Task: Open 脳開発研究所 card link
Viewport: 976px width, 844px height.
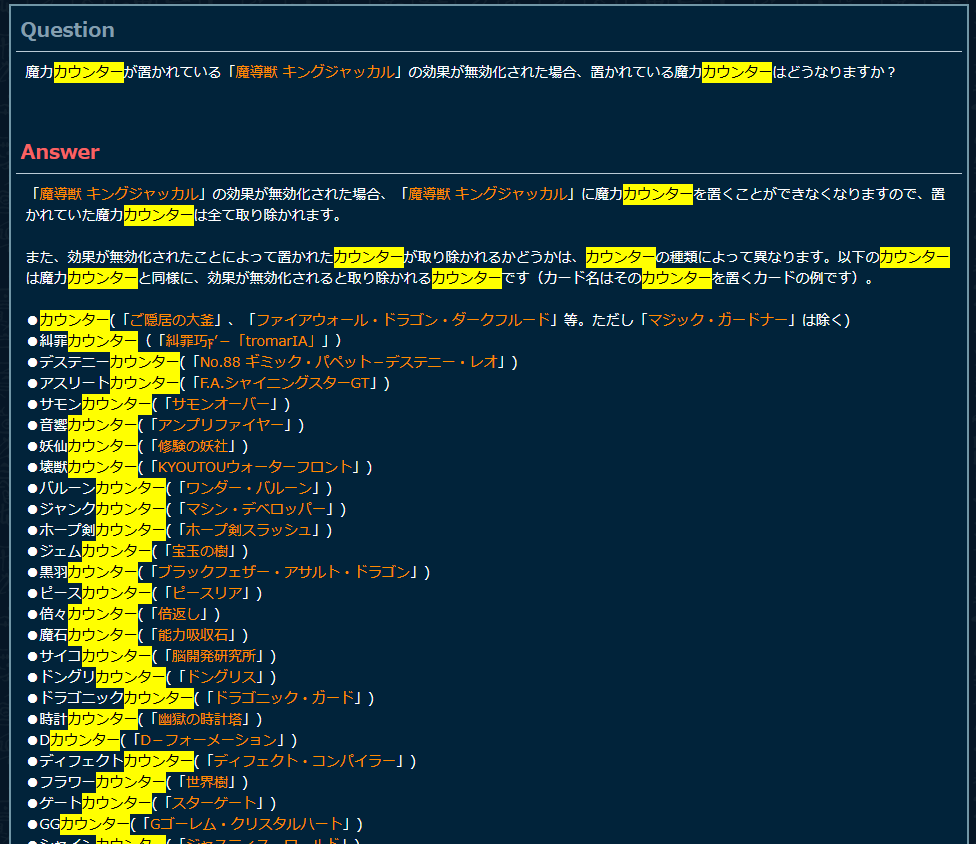Action: (x=214, y=657)
